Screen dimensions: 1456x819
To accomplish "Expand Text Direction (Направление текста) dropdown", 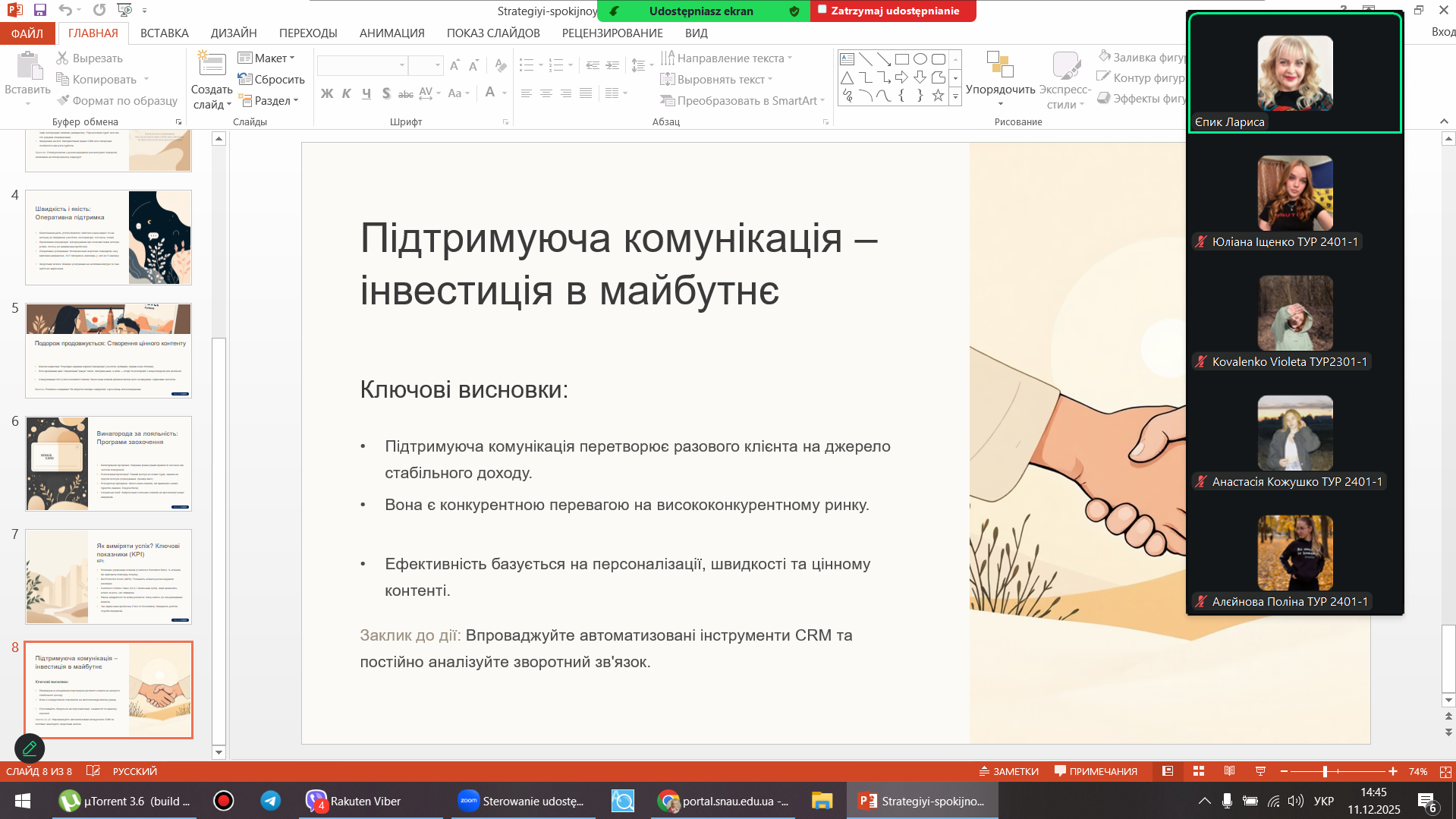I will tap(727, 58).
